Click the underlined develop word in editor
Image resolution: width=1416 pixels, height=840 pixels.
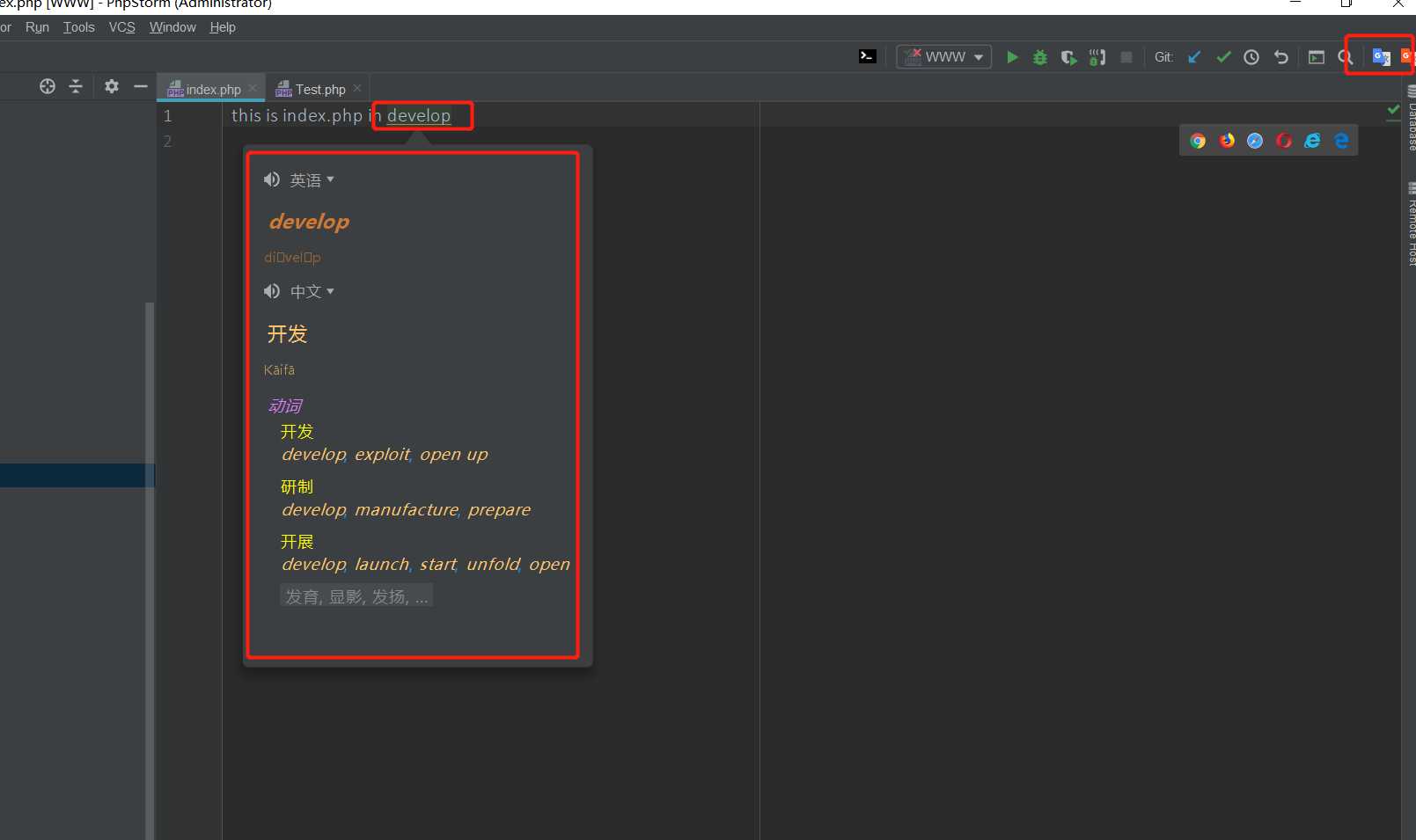pos(419,115)
